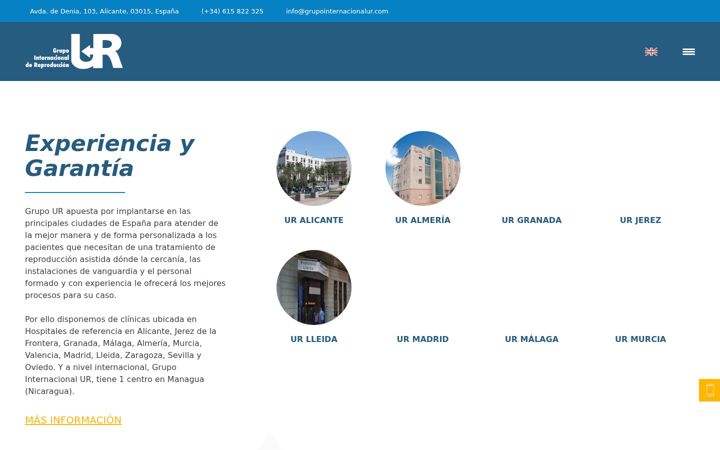
Task: Tap the yellow mobile phone contact button
Action: [709, 390]
